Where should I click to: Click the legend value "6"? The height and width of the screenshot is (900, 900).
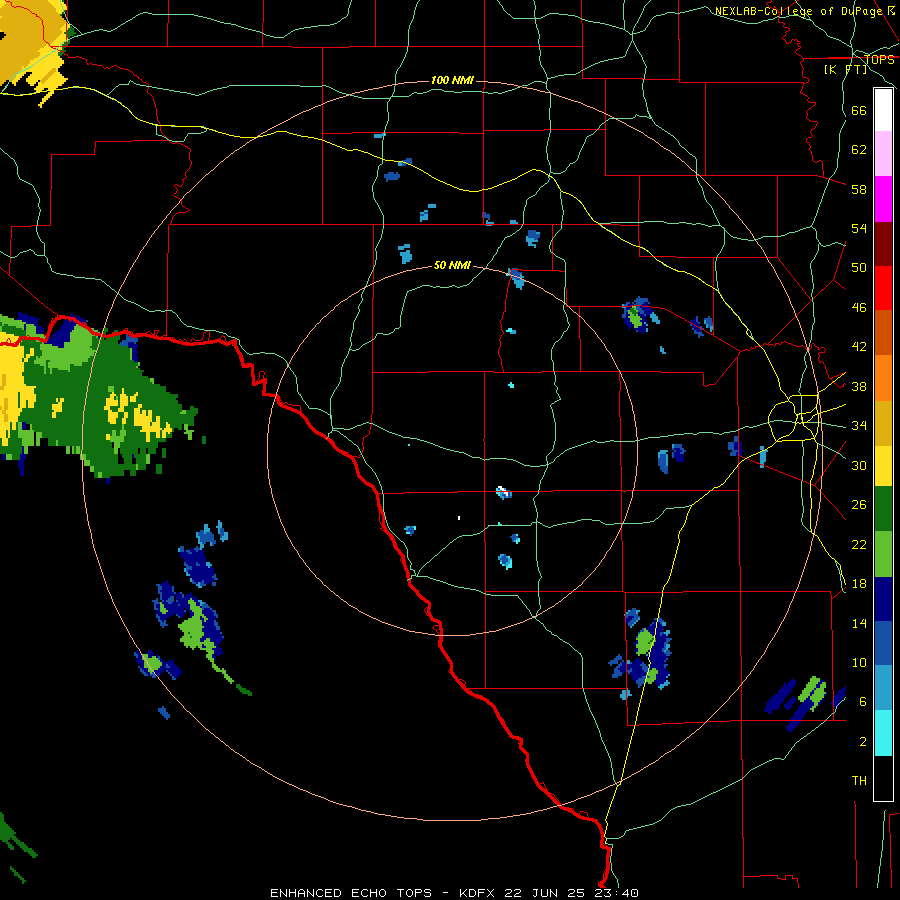coord(863,701)
